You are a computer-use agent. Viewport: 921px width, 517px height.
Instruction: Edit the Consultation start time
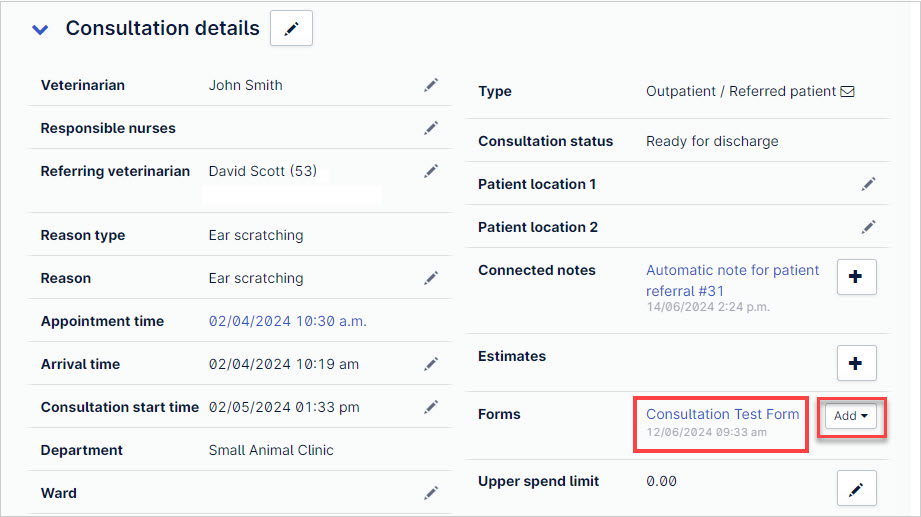pos(431,407)
